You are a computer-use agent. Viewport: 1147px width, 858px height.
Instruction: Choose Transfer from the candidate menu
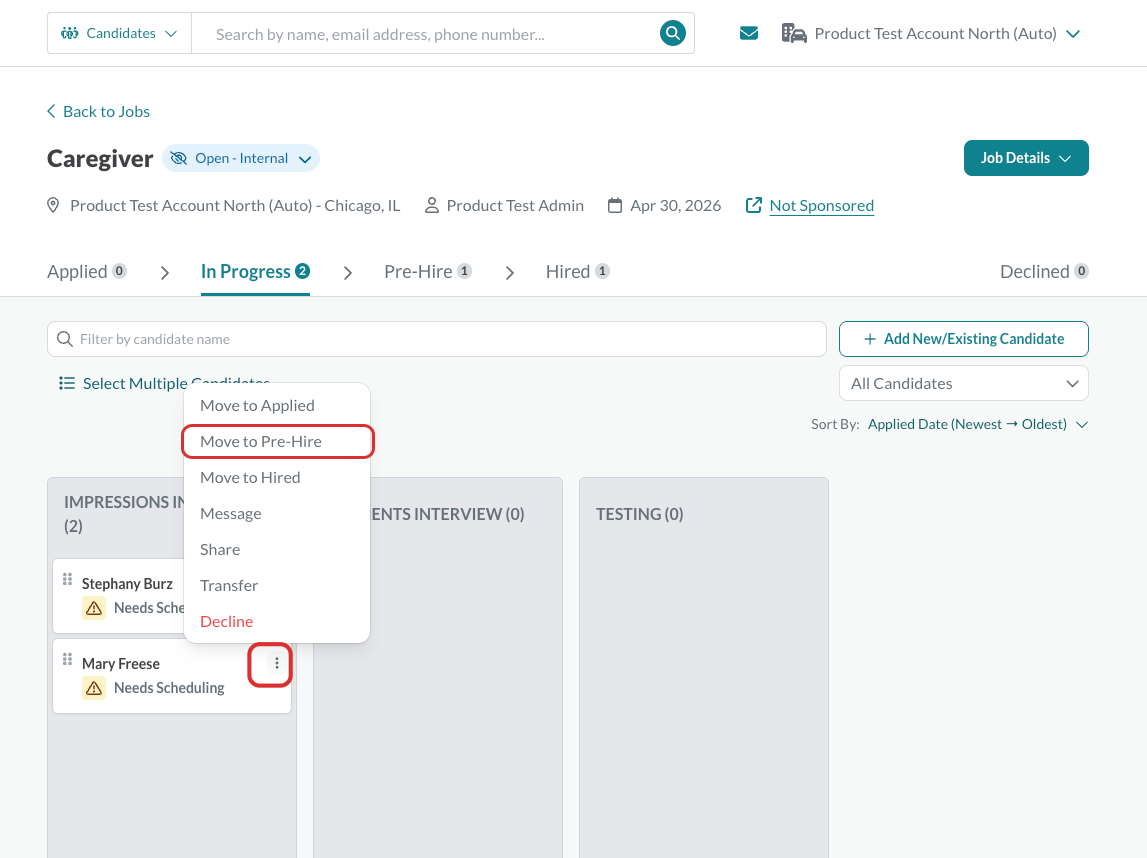(x=277, y=585)
